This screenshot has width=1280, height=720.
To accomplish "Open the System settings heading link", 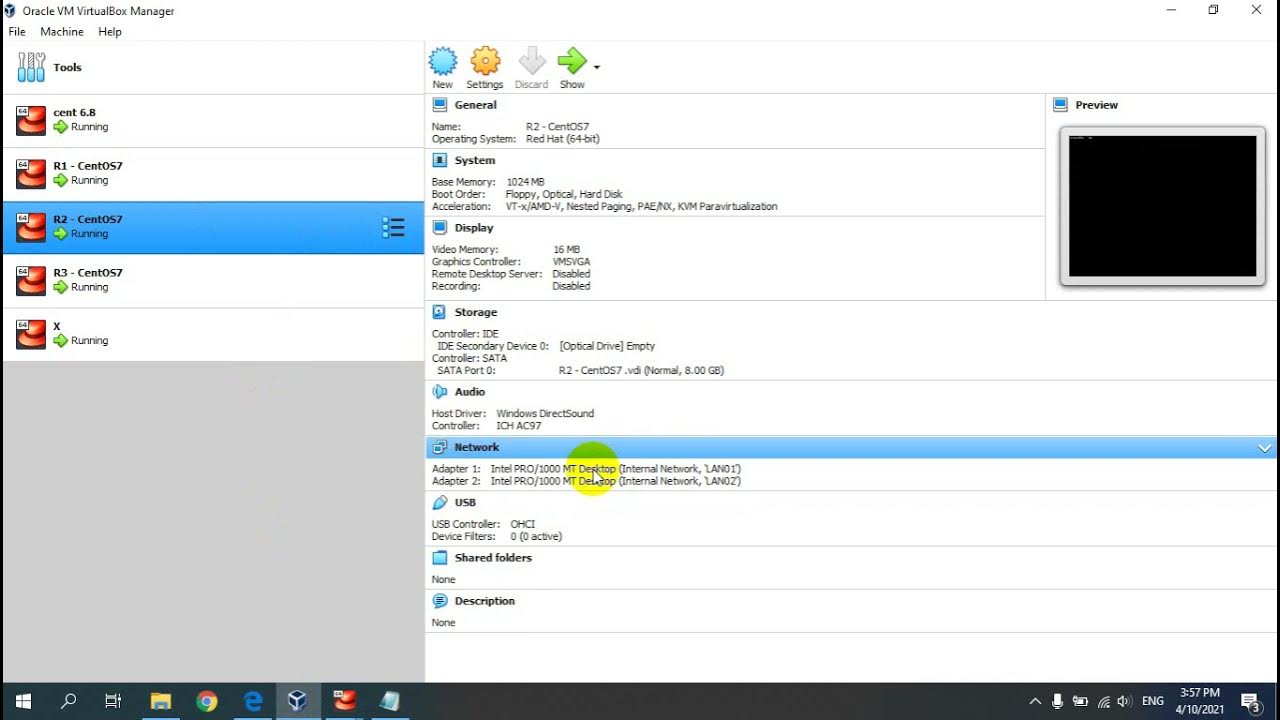I will click(x=475, y=160).
